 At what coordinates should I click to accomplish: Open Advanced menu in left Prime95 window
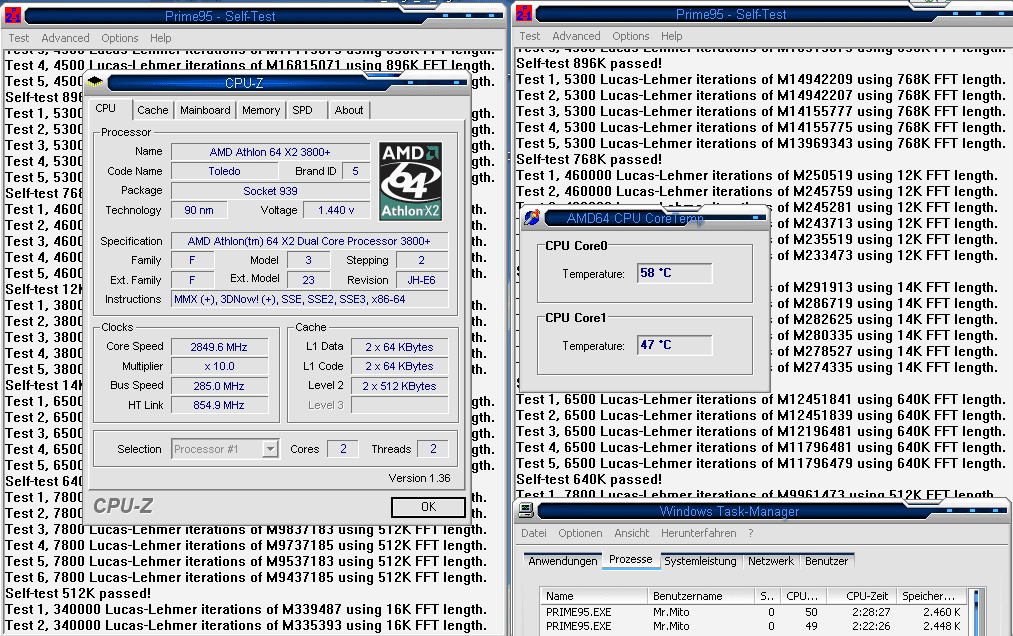[x=65, y=38]
